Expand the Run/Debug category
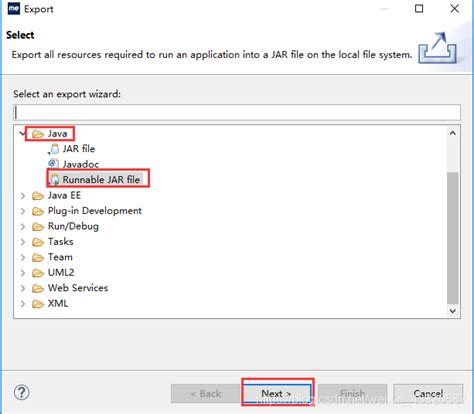The height and width of the screenshot is (414, 474). pos(23,227)
